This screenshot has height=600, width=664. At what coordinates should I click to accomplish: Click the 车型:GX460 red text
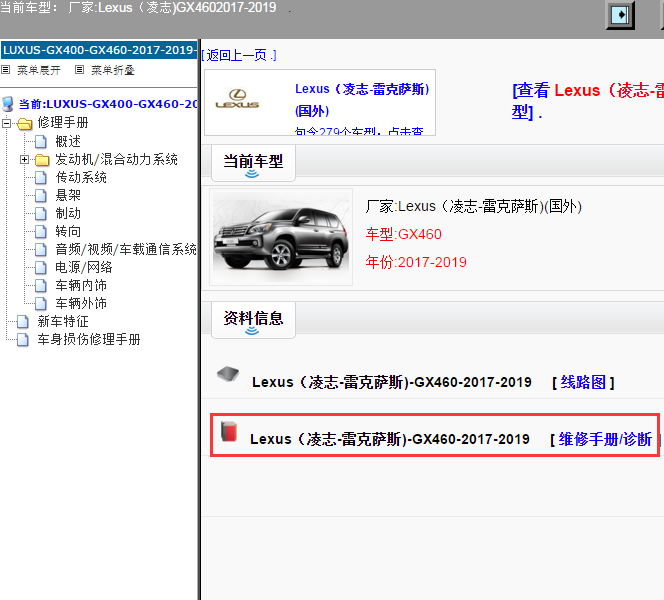click(x=404, y=234)
